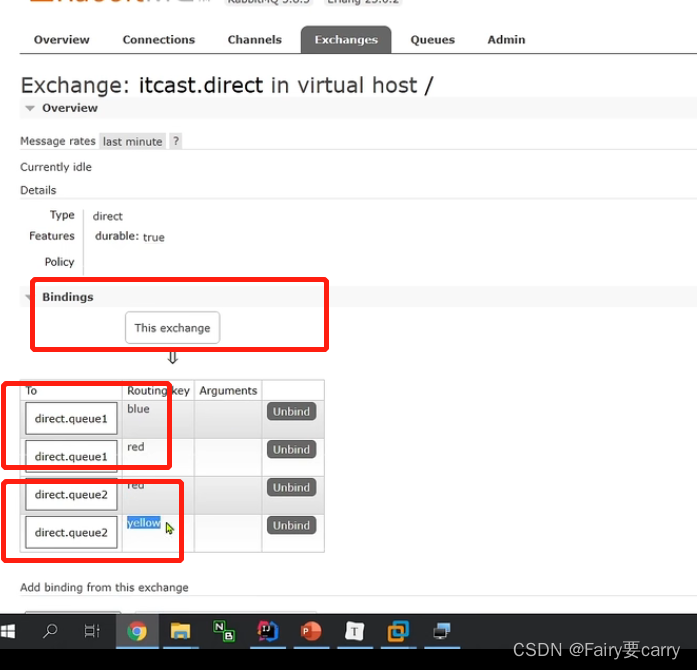The width and height of the screenshot is (697, 670).
Task: Open Typora from taskbar
Action: [x=354, y=631]
